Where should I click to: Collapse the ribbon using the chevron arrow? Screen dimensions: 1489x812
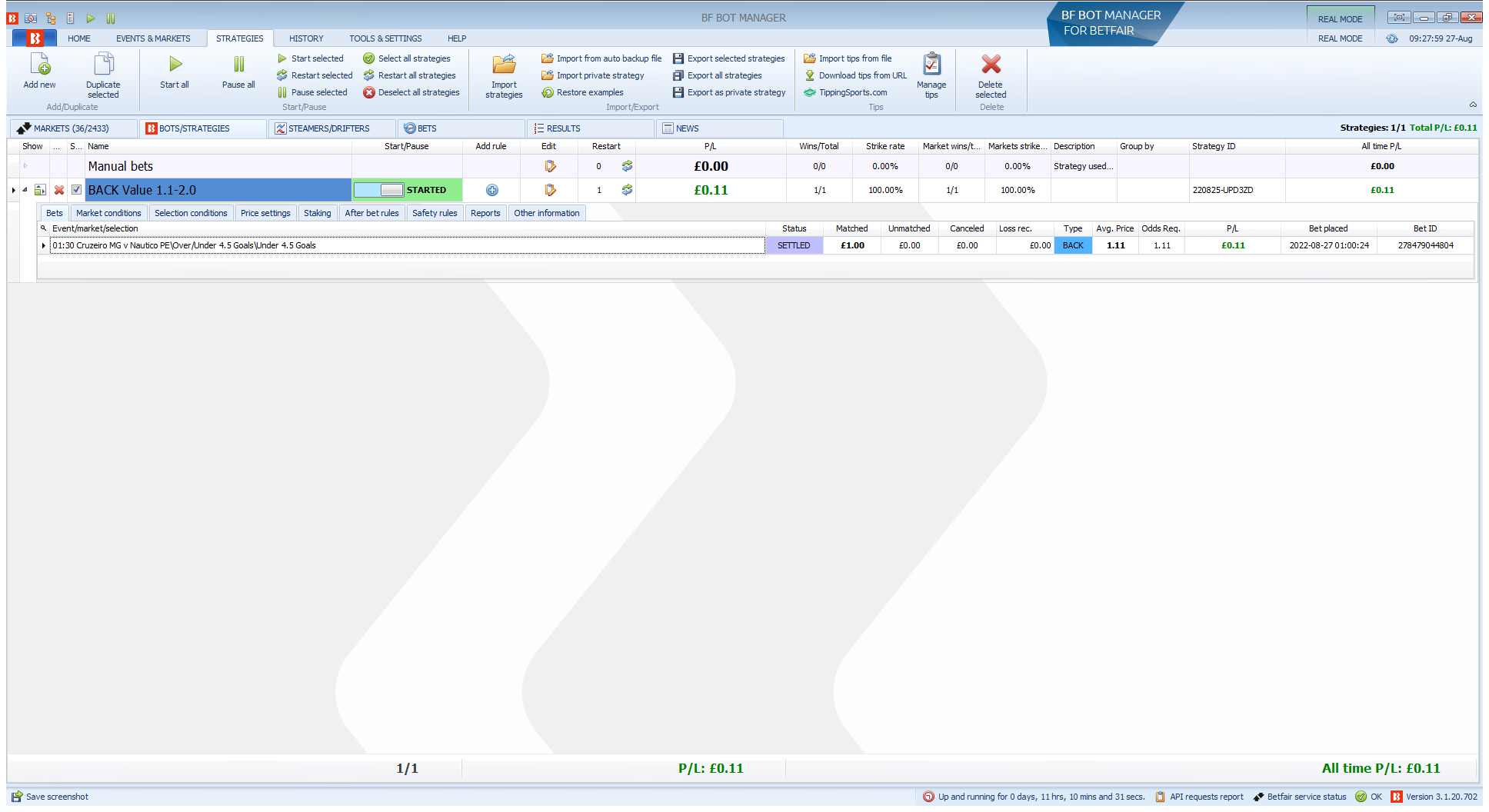[1473, 105]
